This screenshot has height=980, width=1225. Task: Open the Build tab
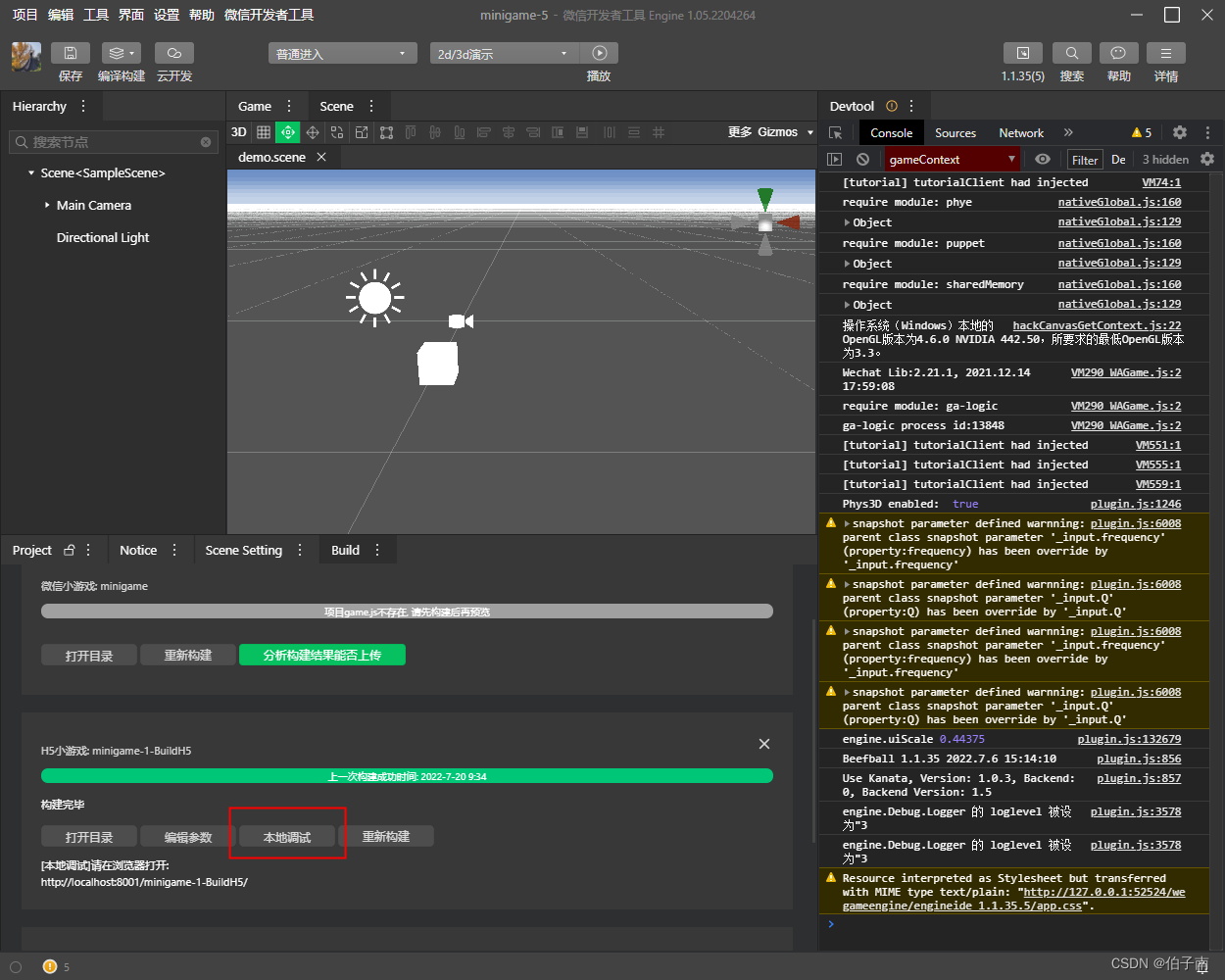345,551
